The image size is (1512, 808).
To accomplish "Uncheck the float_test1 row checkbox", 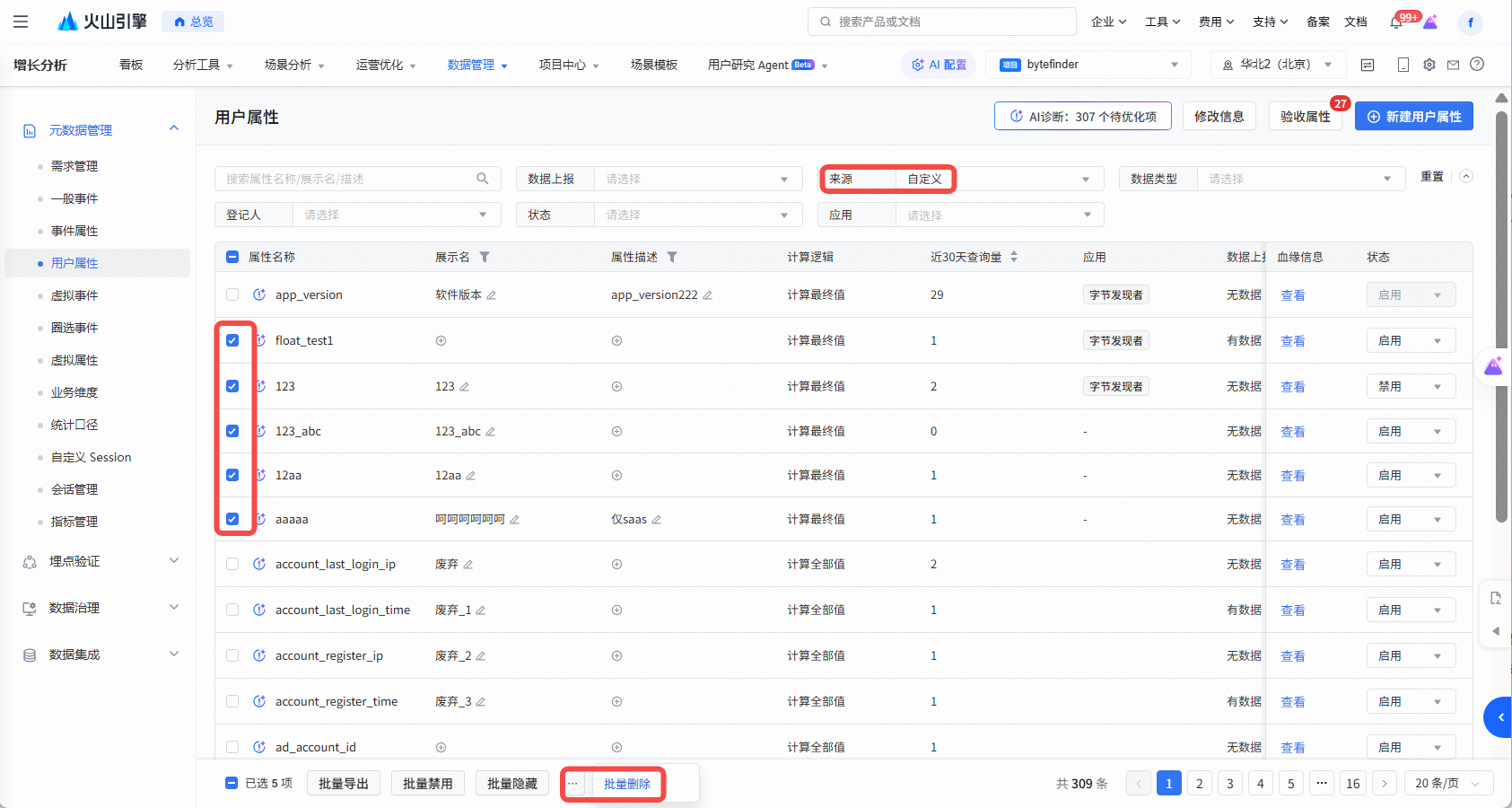I will pos(232,340).
